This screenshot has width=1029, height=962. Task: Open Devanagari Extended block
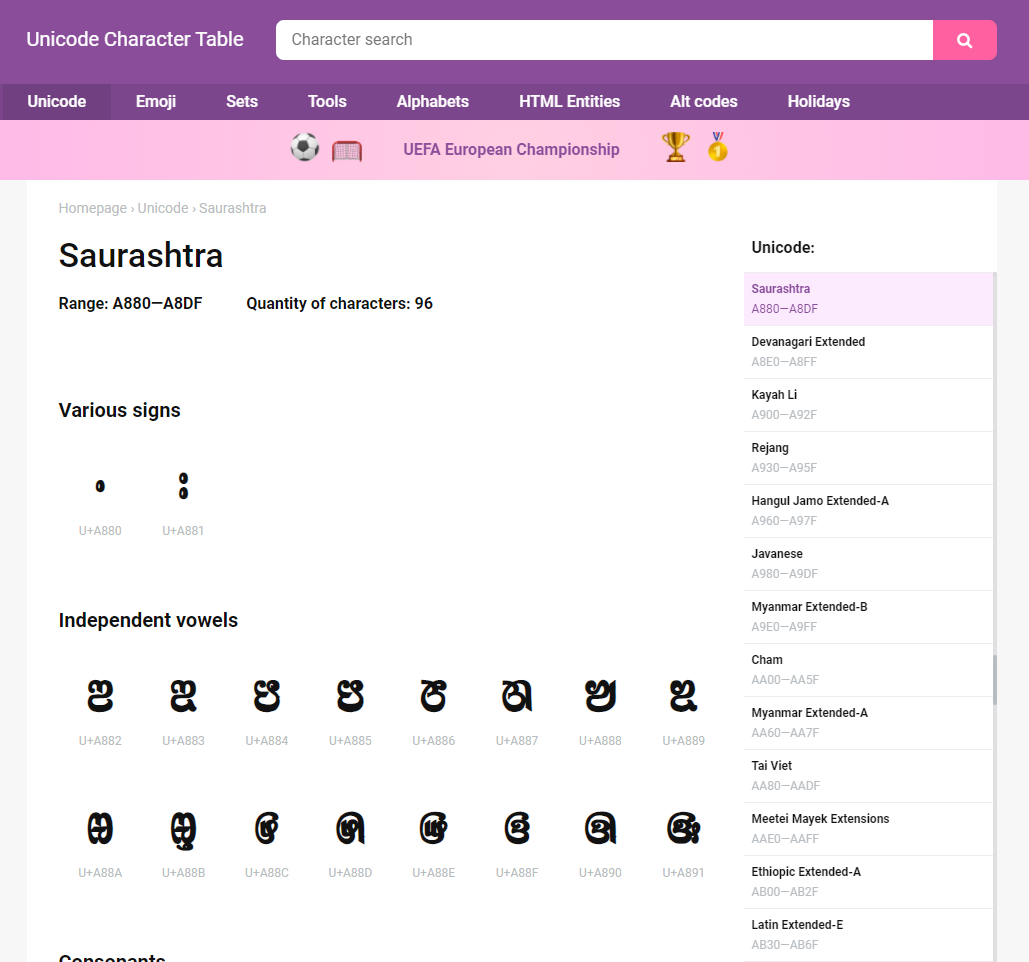pyautogui.click(x=868, y=352)
